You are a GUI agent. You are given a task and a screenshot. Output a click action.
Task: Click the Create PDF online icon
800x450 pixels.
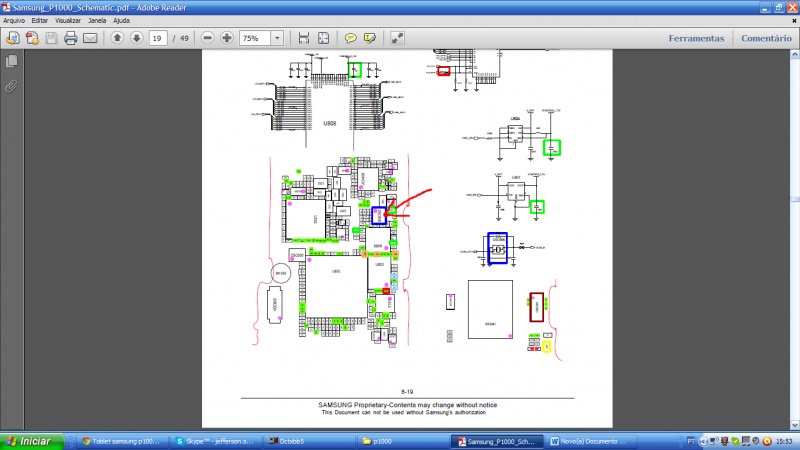[x=13, y=38]
